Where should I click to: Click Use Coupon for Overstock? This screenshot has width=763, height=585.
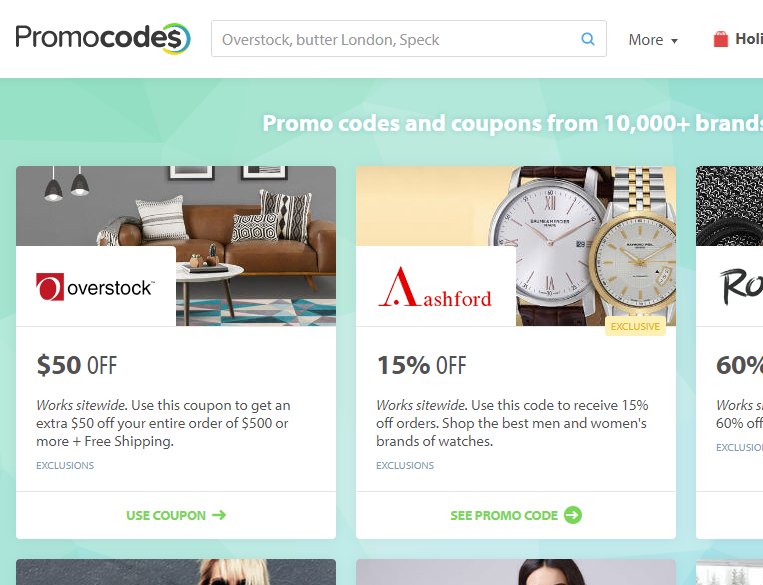(176, 515)
